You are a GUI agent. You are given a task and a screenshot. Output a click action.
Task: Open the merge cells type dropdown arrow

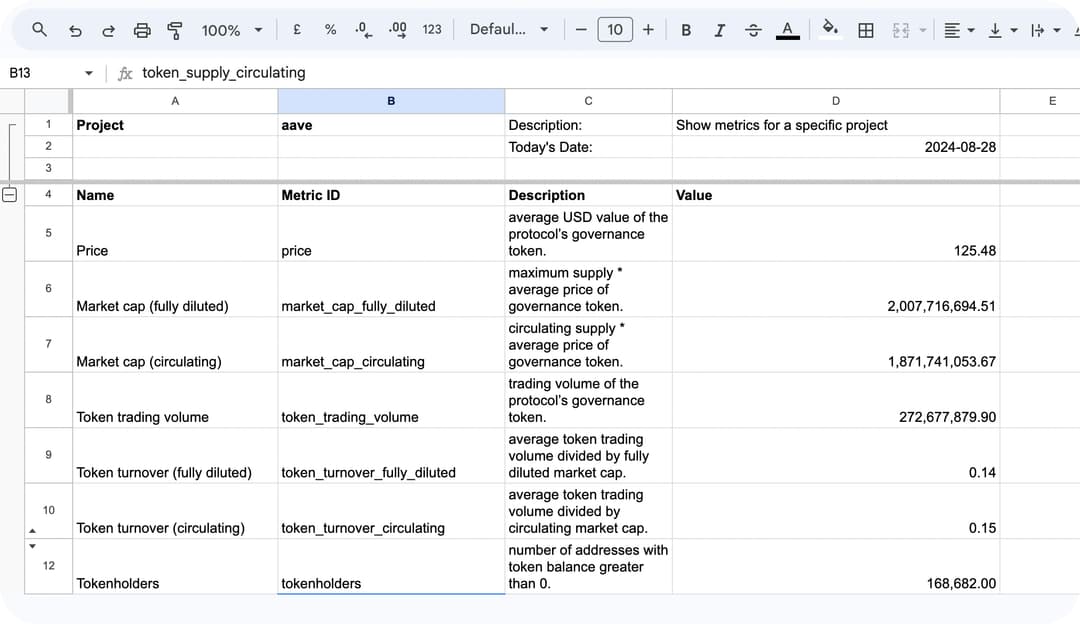click(923, 30)
